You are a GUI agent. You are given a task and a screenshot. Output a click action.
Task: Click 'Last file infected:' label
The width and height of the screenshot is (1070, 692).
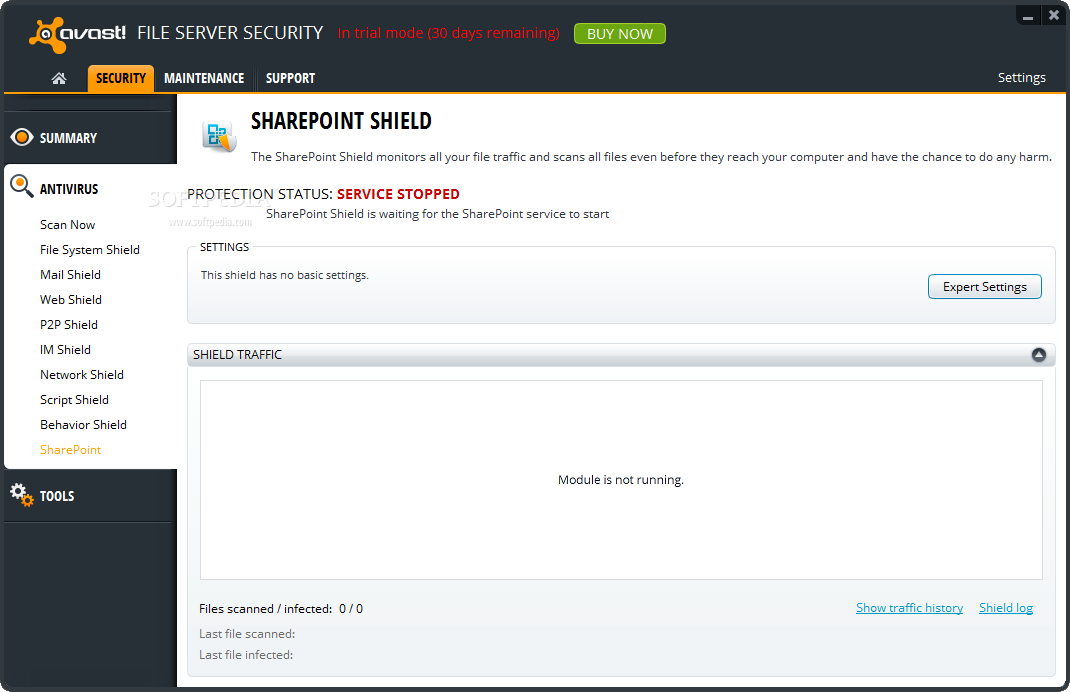(246, 655)
